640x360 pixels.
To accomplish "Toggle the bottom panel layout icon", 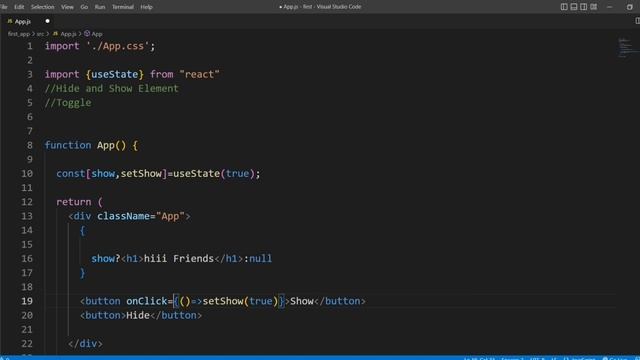I will point(573,7).
